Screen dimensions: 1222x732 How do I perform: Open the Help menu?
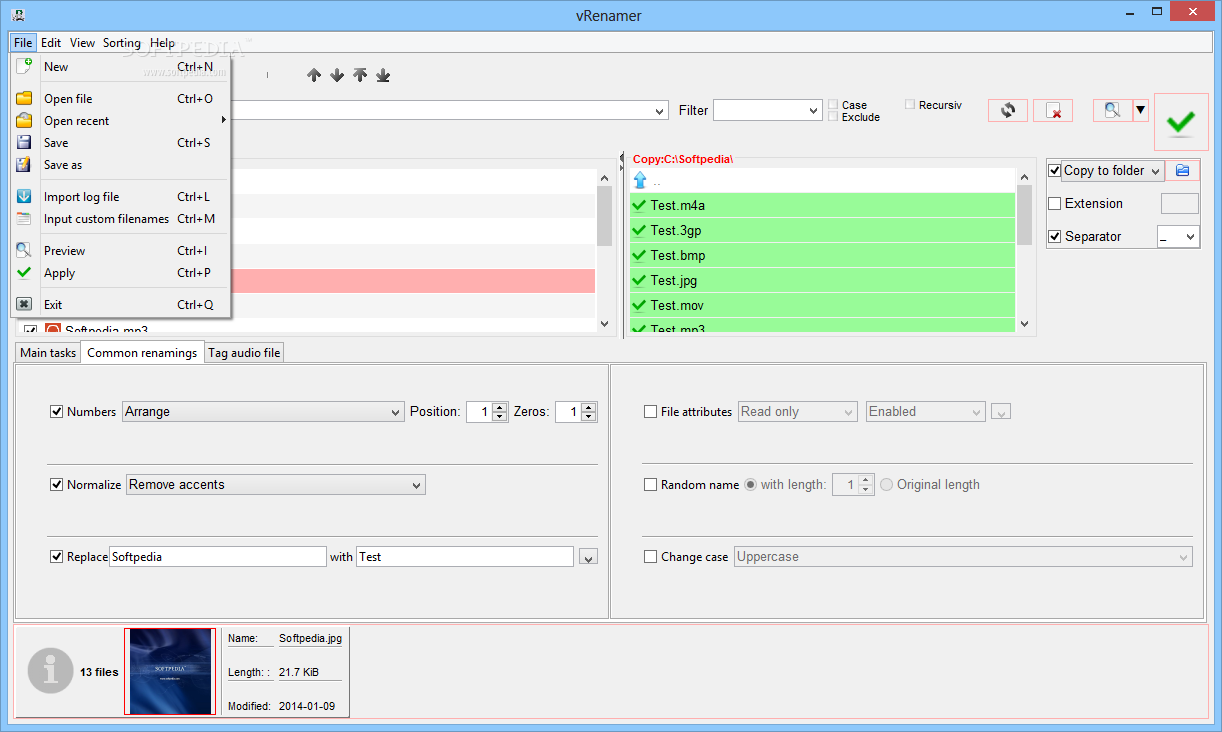162,43
